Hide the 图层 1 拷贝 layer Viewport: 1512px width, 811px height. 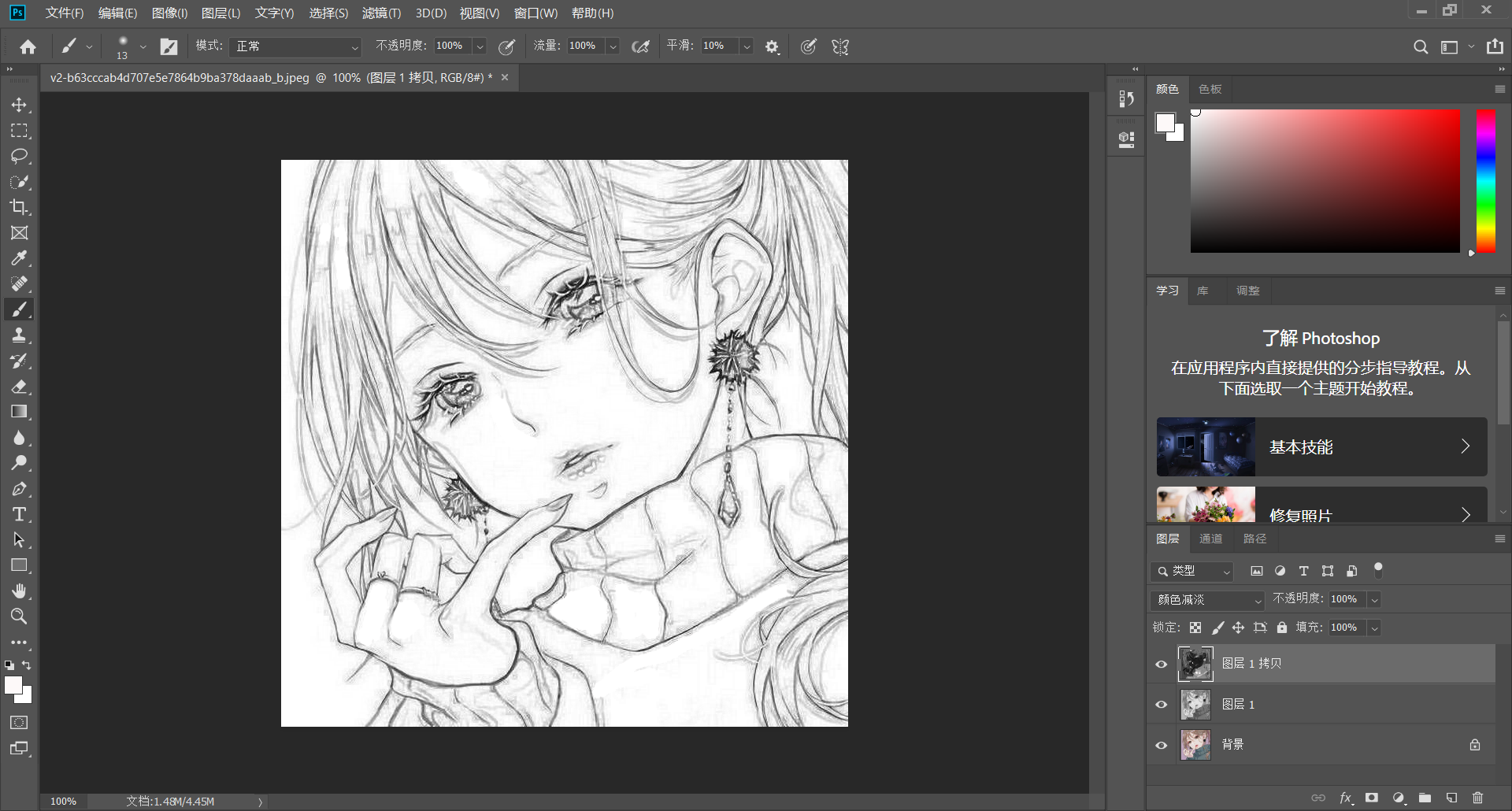1161,664
